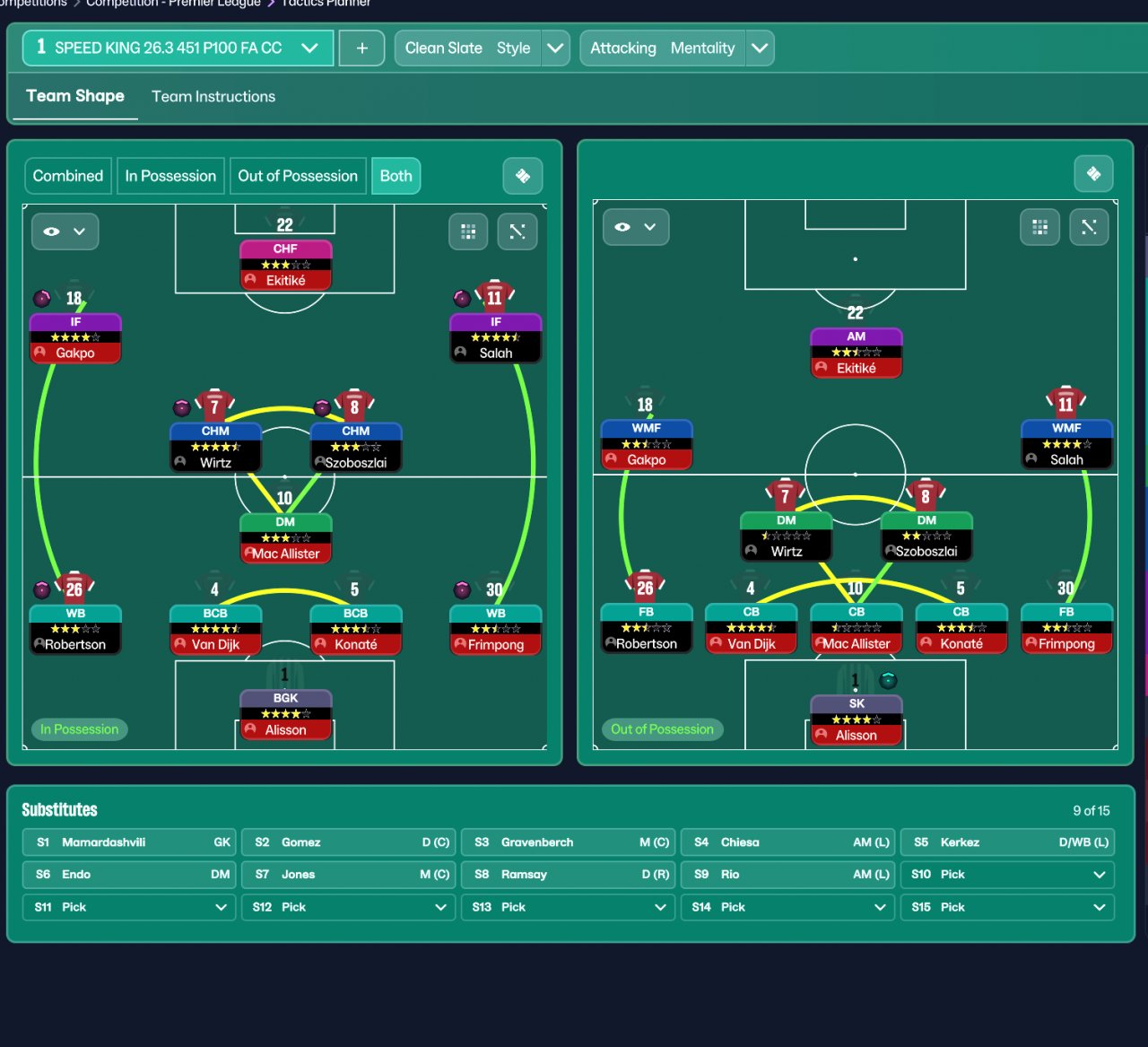
Task: Select the Both view toggle
Action: [x=396, y=176]
